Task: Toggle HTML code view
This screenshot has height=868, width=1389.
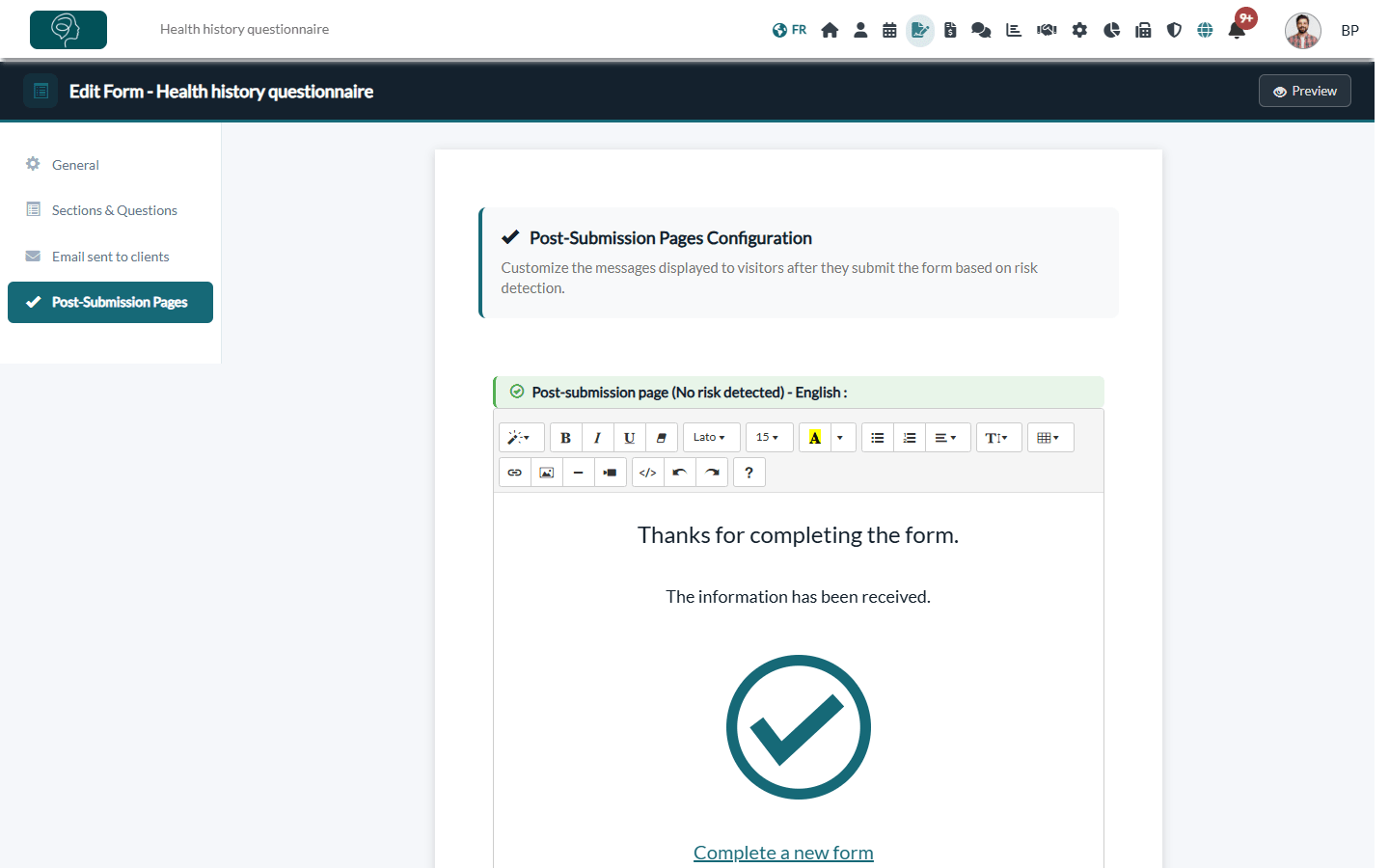Action: tap(648, 473)
